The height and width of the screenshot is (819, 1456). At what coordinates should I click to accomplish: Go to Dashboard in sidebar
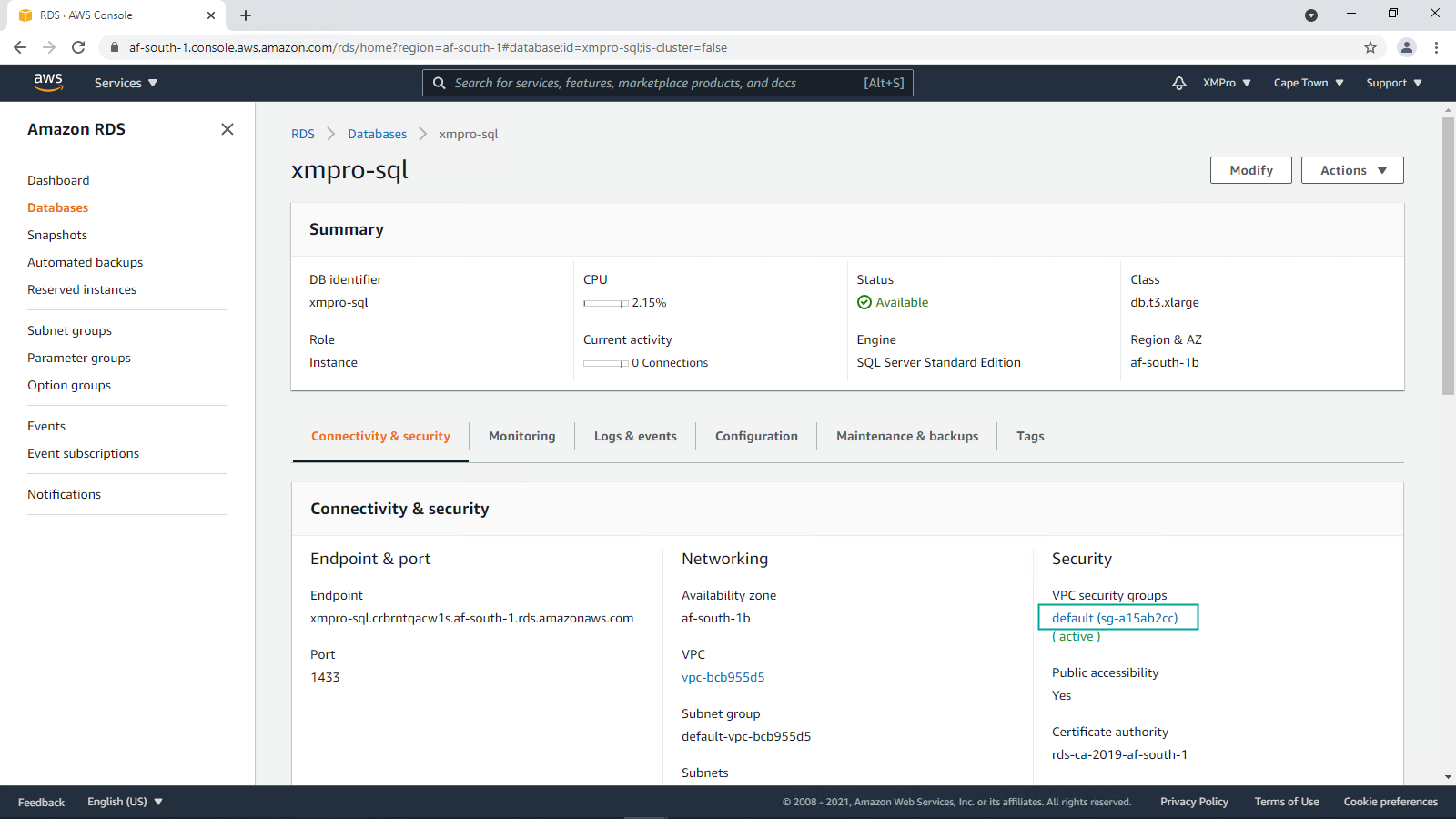click(x=58, y=180)
